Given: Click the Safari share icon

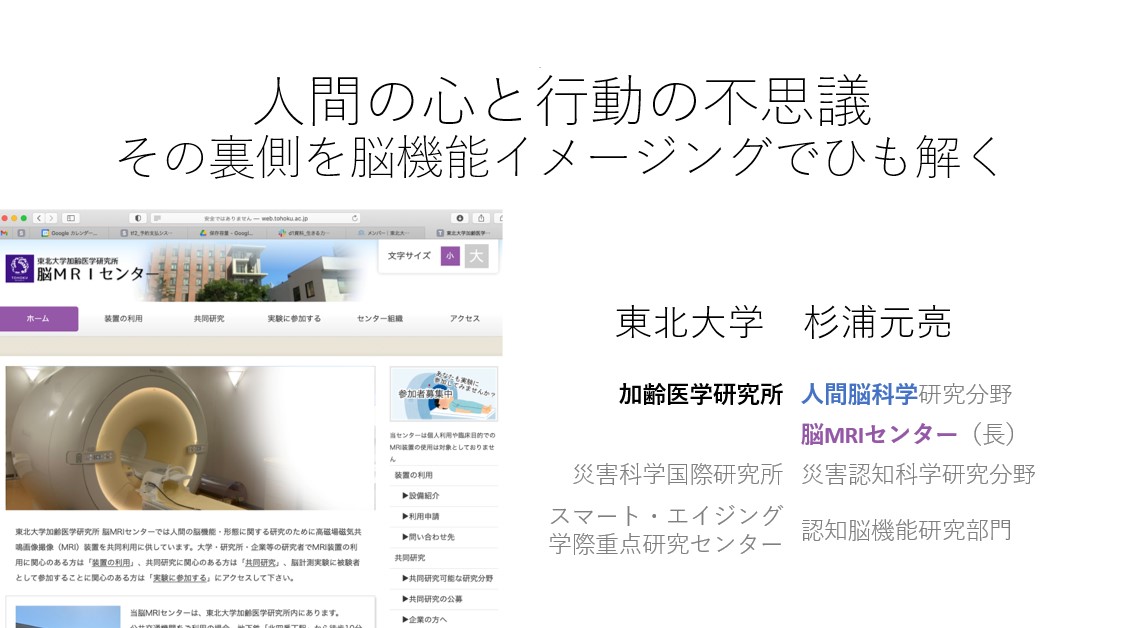Looking at the screenshot, I should (481, 218).
